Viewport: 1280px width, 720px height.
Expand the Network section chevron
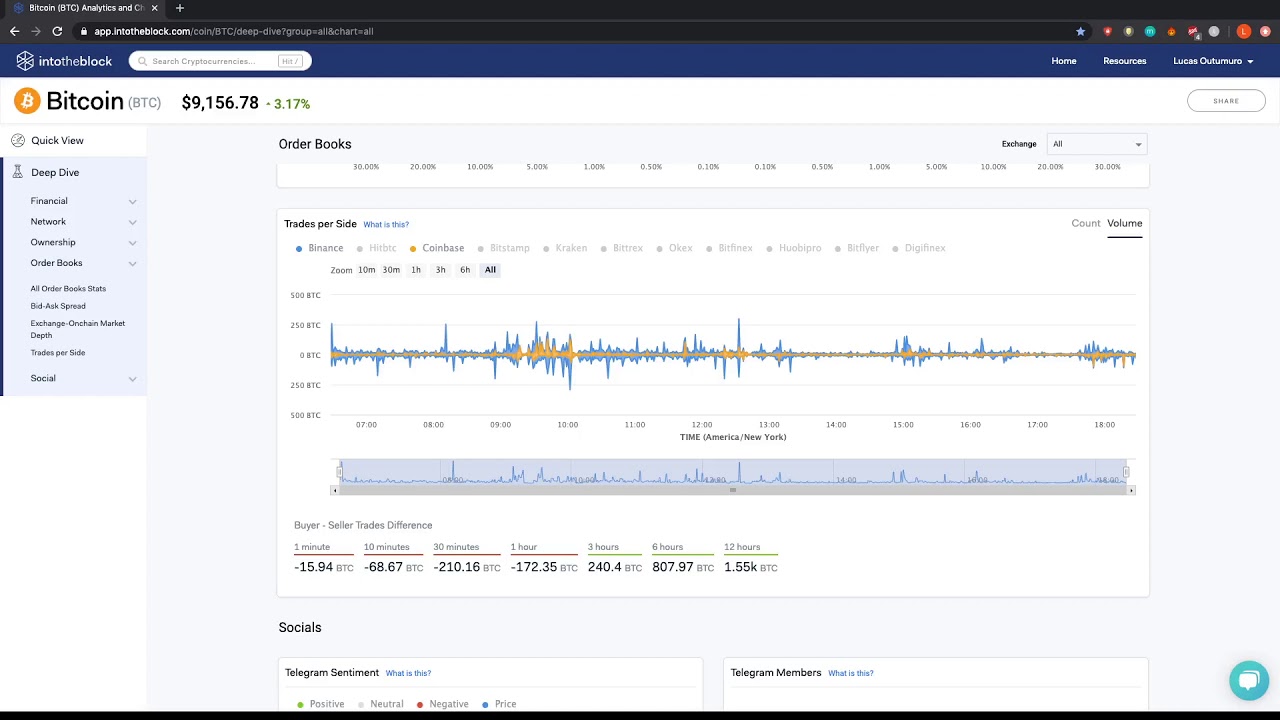(x=132, y=222)
